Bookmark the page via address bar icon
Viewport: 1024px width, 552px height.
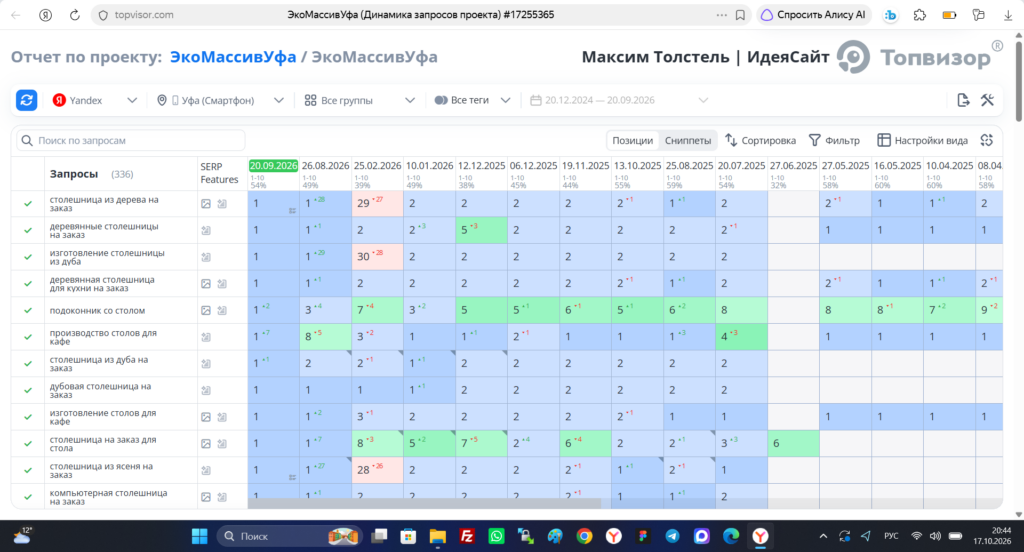point(740,14)
